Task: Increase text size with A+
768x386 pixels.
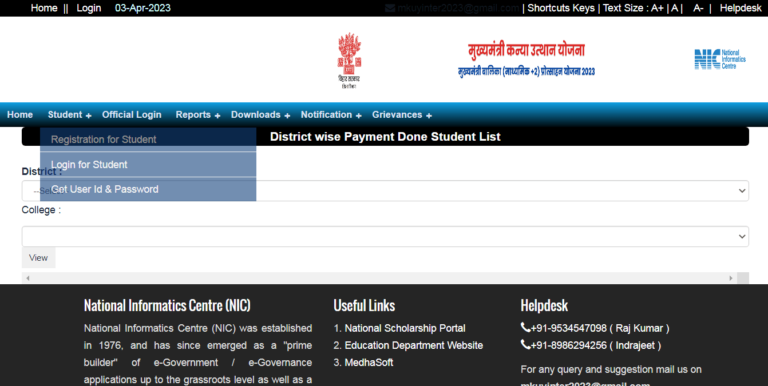Action: coord(657,8)
